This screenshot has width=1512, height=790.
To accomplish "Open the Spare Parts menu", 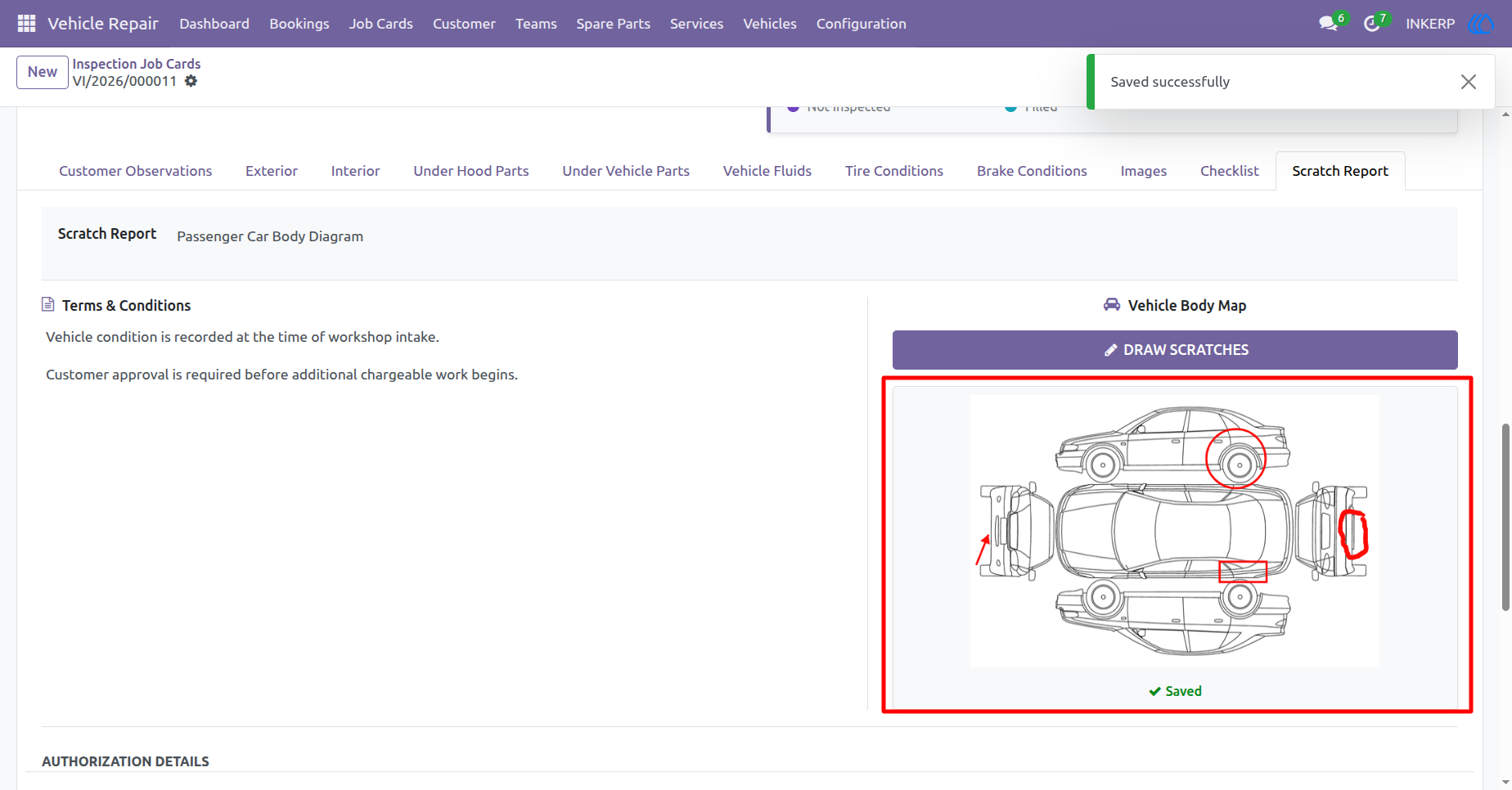I will [613, 24].
